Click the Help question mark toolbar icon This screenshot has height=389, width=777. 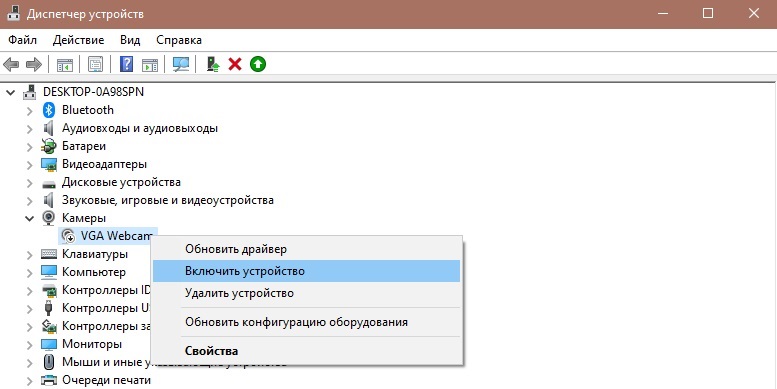pyautogui.click(x=126, y=64)
